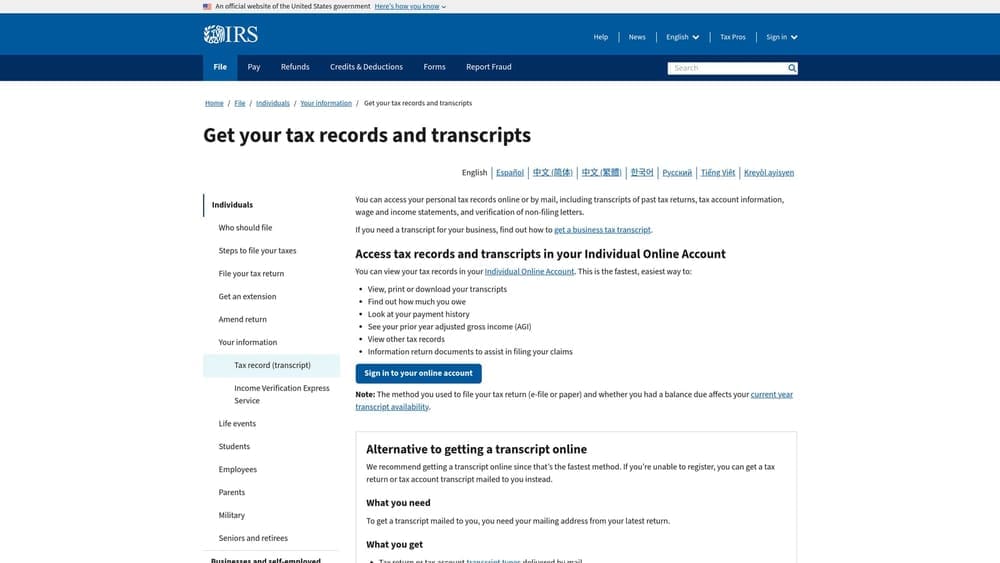The width and height of the screenshot is (1000, 563).
Task: Open Life events sidebar item
Action: coord(237,424)
